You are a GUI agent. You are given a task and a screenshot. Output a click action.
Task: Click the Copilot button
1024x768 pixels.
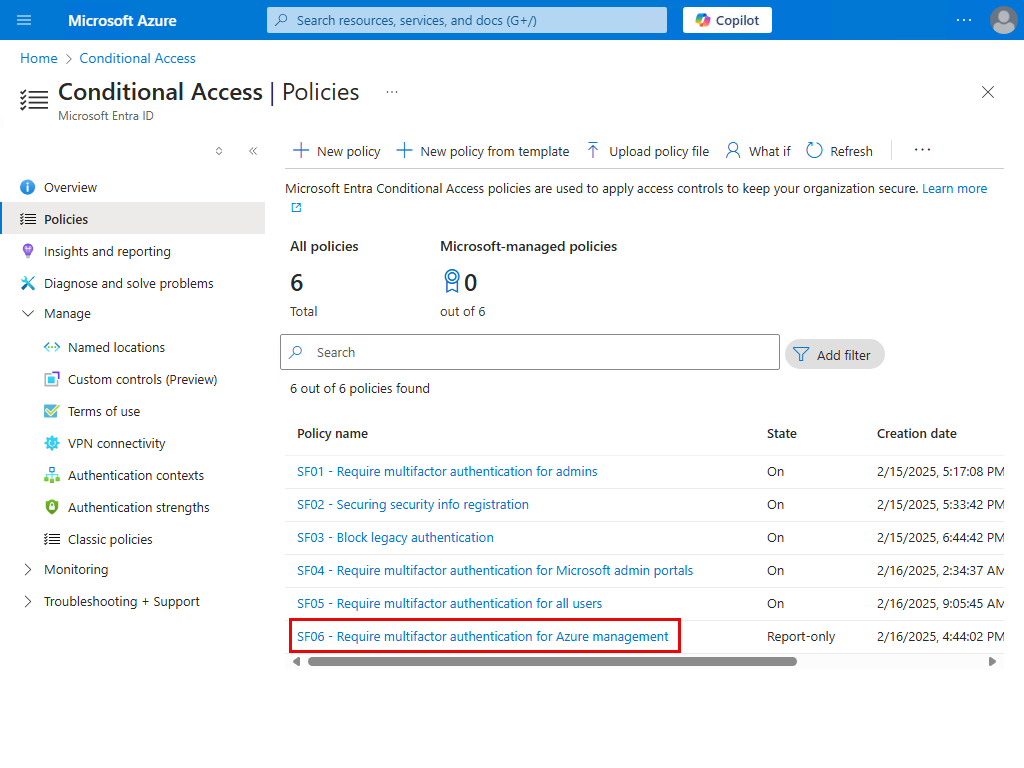727,20
